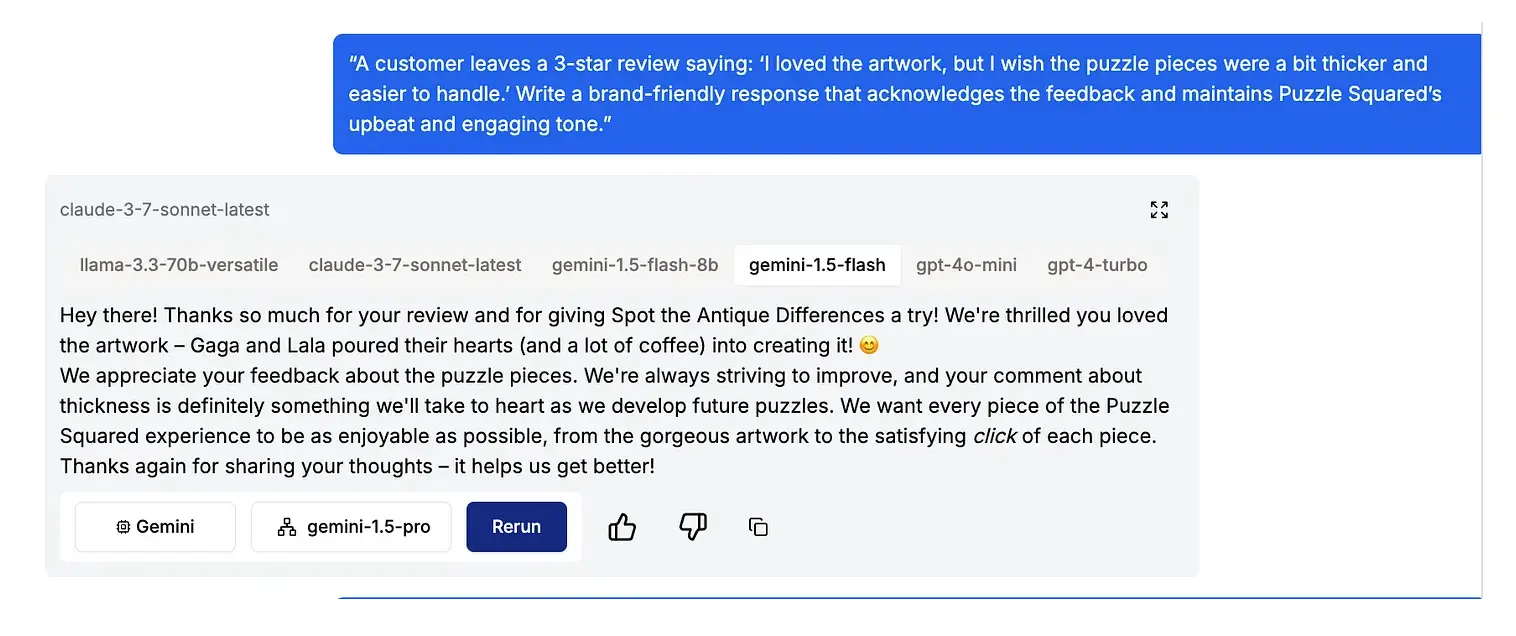Image resolution: width=1516 pixels, height=636 pixels.
Task: Open the Gemini provider selector
Action: pos(155,527)
